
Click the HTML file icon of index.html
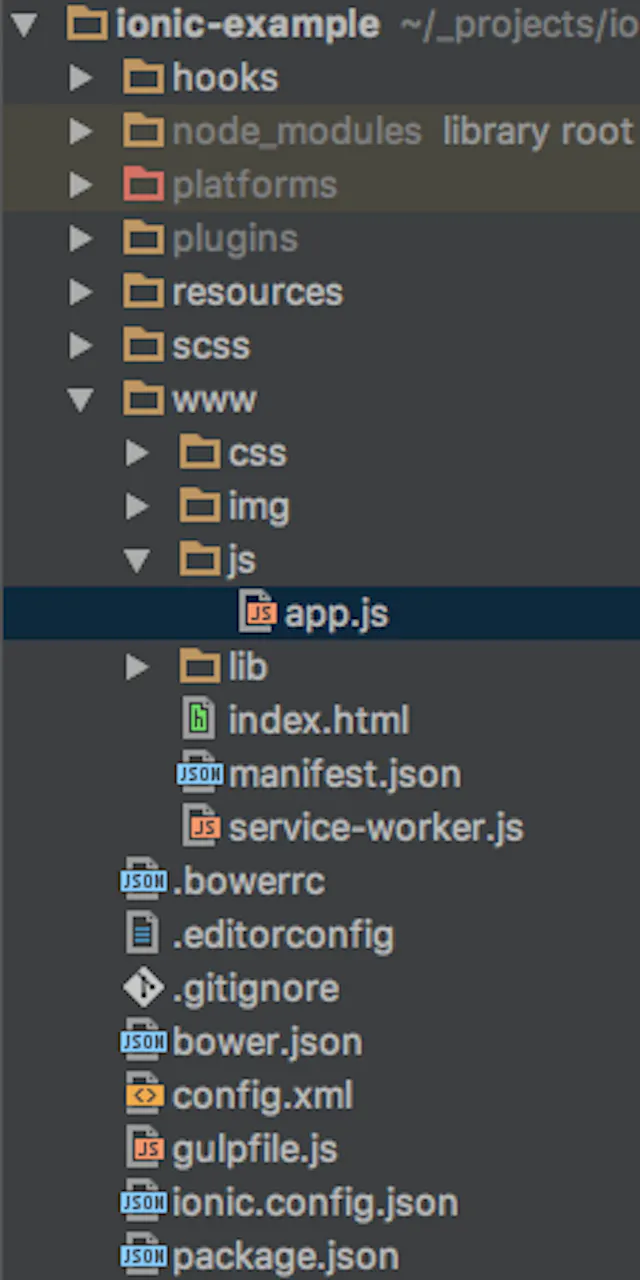[200, 719]
